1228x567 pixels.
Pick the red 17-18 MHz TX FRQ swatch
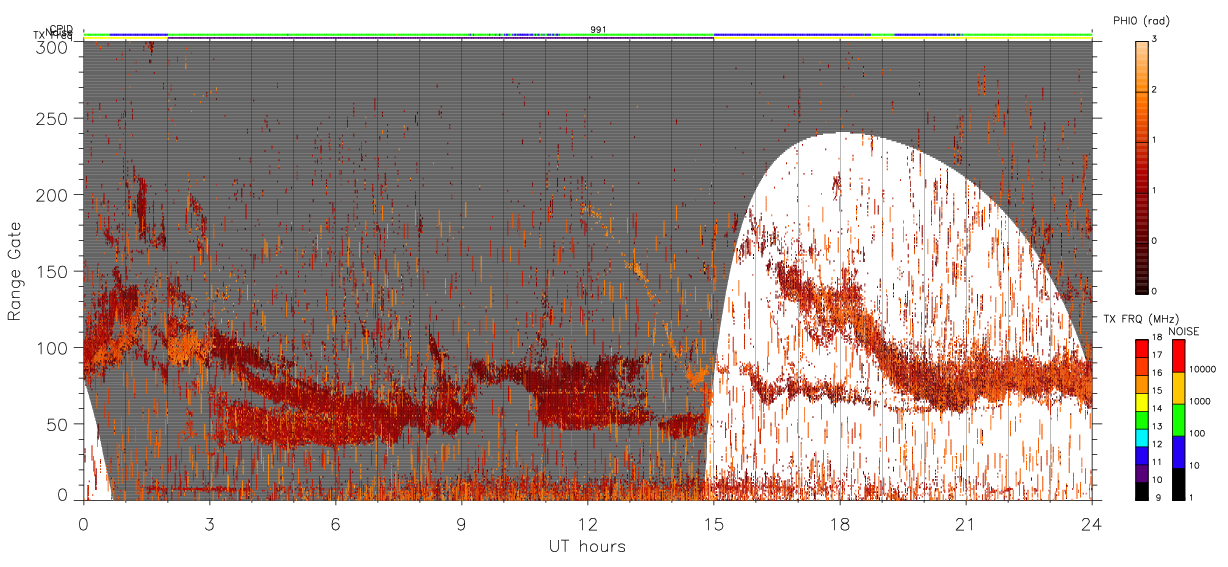(1141, 349)
